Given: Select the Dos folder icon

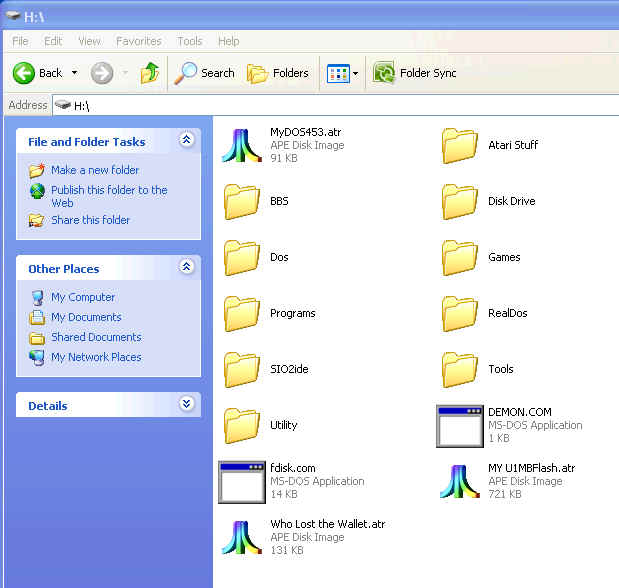Looking at the screenshot, I should (x=241, y=257).
